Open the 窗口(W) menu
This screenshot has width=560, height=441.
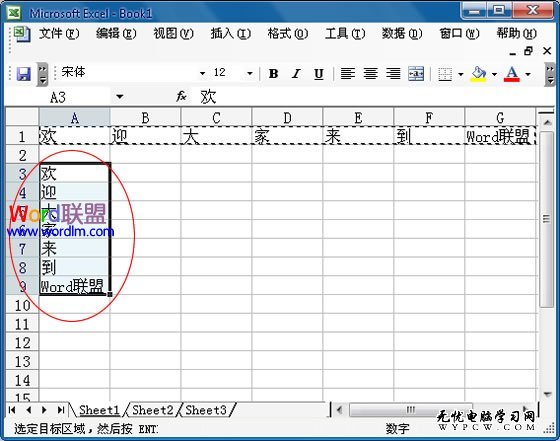pos(459,34)
